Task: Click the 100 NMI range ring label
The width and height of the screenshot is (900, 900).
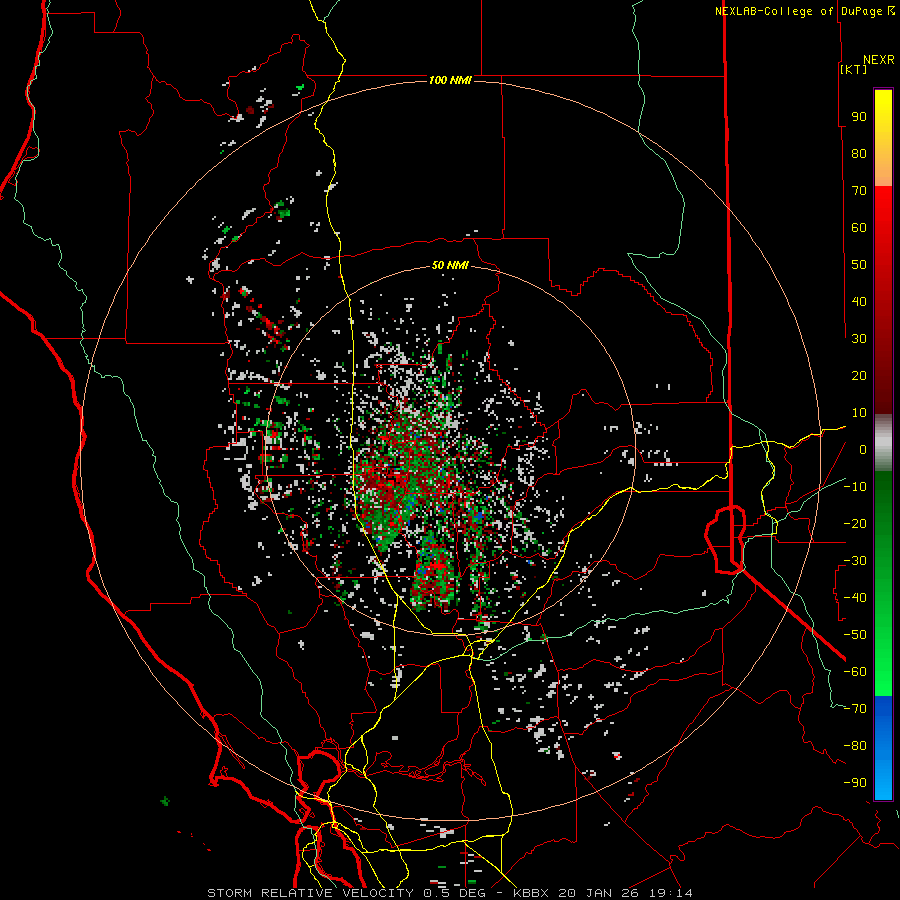Action: click(x=450, y=80)
